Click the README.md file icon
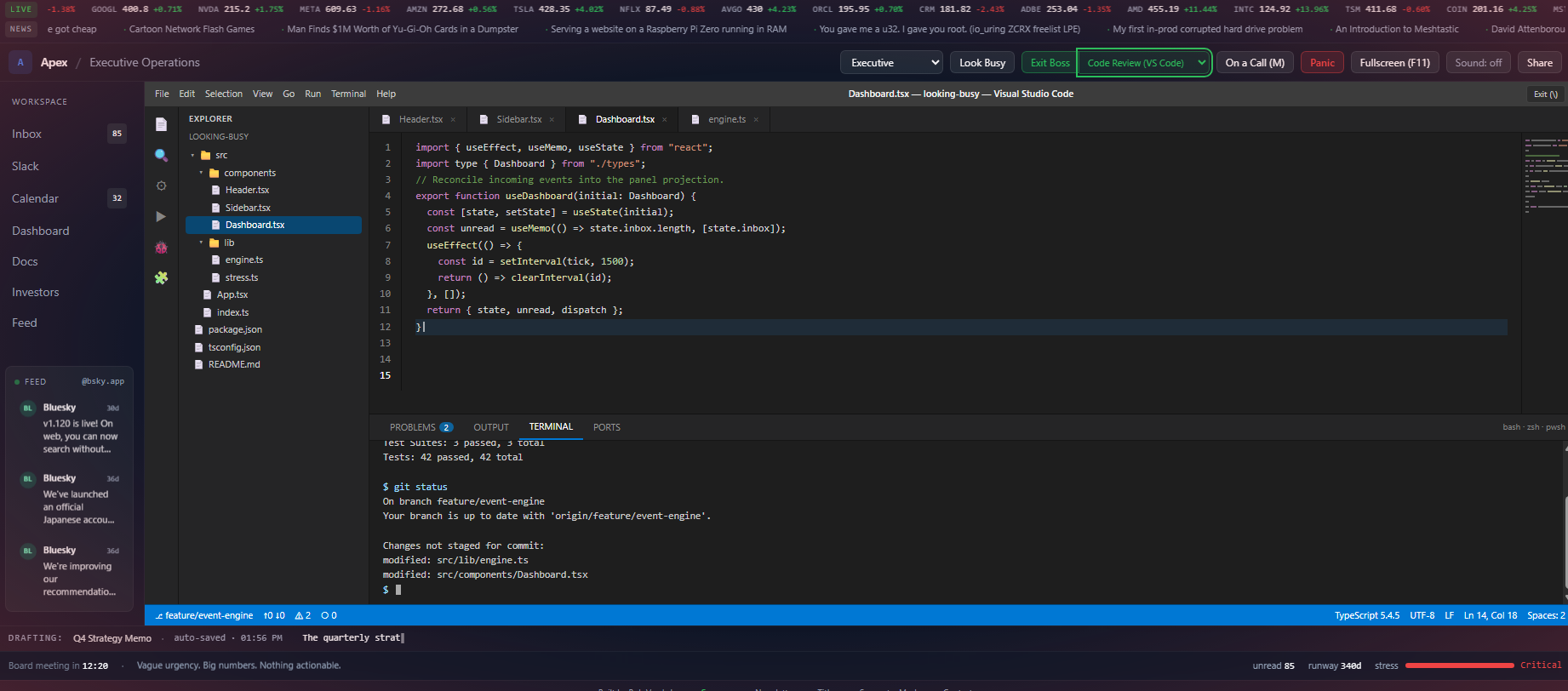 pos(199,364)
